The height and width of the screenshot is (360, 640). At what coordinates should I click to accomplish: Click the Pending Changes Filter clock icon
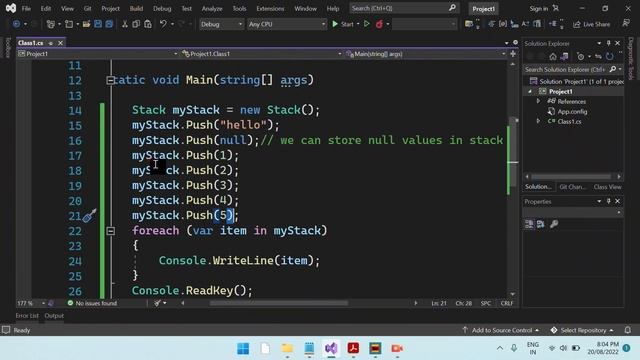coord(580,56)
